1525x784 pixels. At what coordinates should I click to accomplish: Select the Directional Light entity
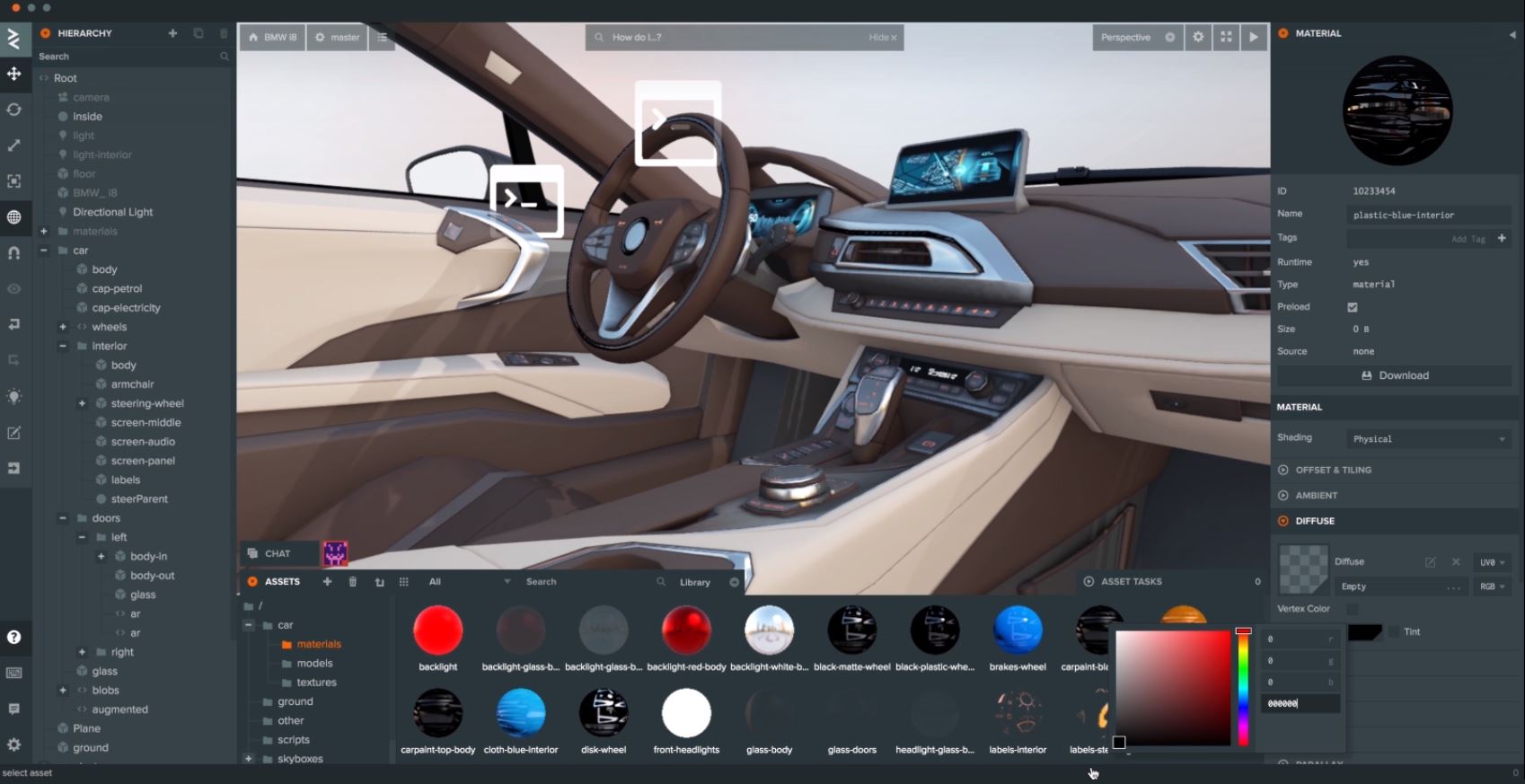tap(112, 212)
